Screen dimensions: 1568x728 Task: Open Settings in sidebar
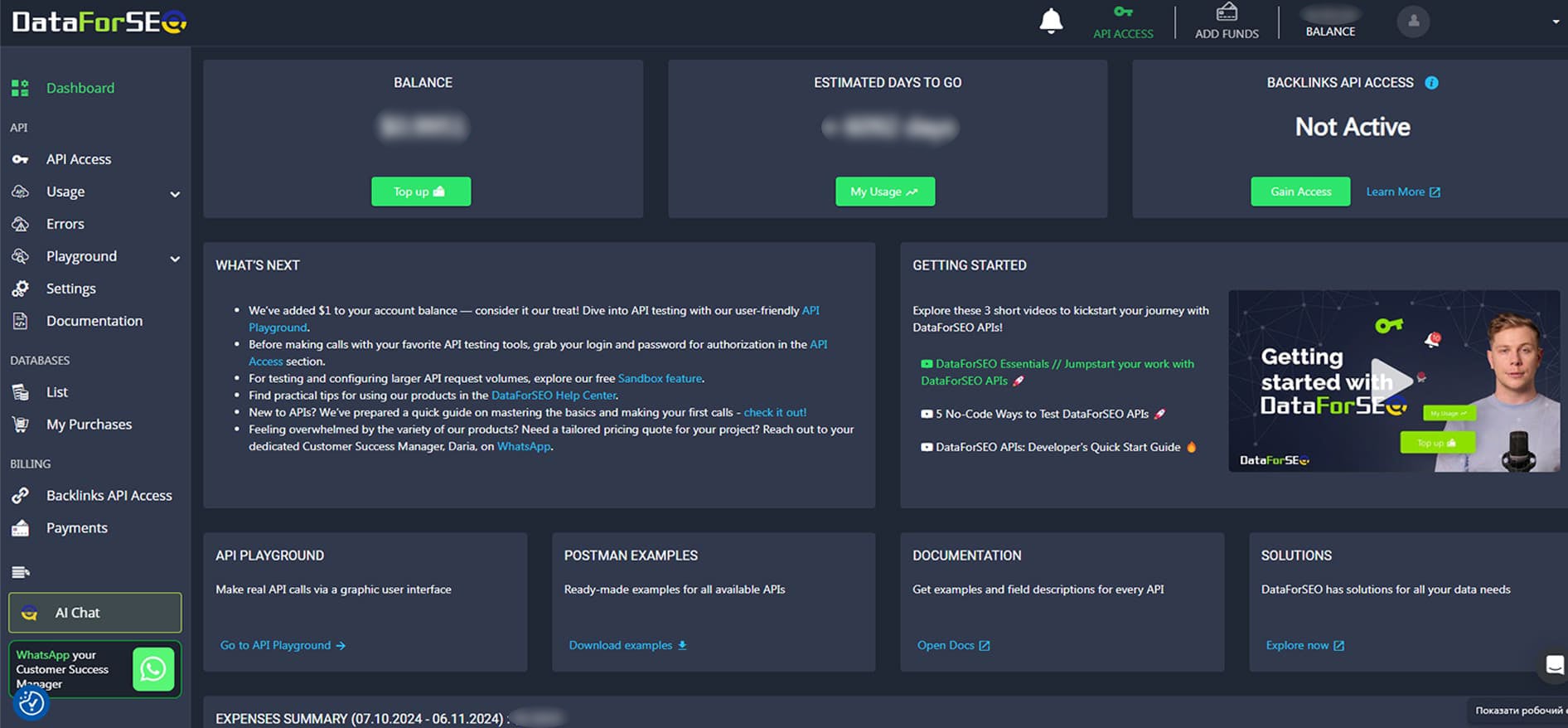(x=70, y=289)
